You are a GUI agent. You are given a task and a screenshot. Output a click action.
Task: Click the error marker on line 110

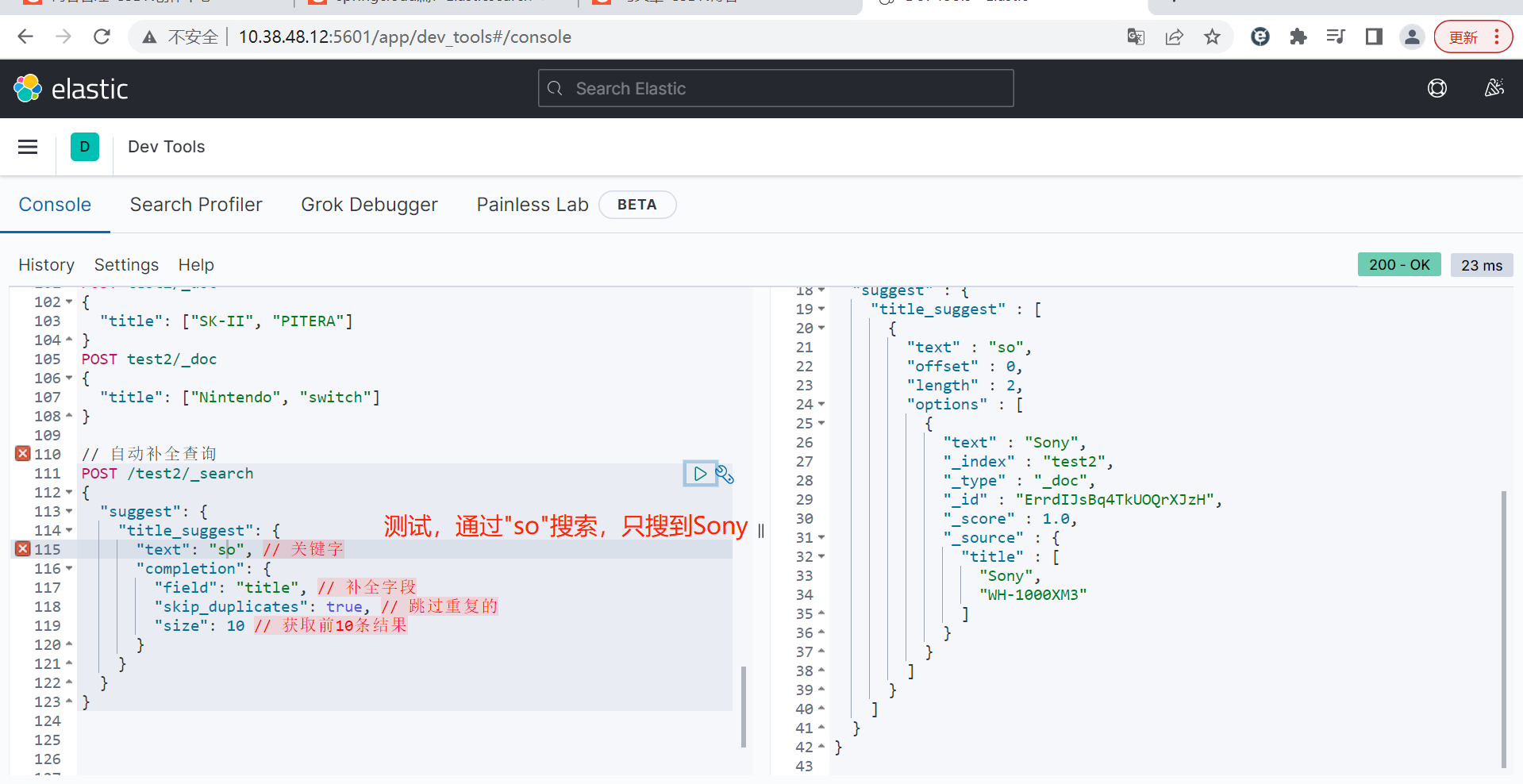22,453
